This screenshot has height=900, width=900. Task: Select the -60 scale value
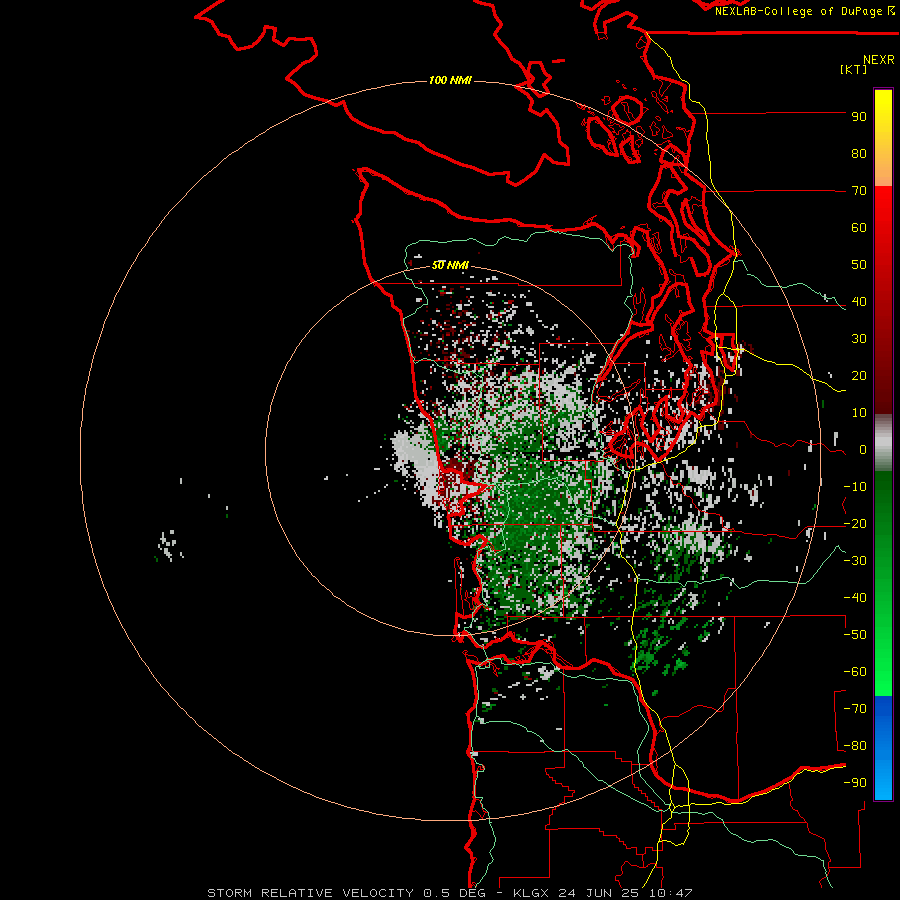point(855,672)
